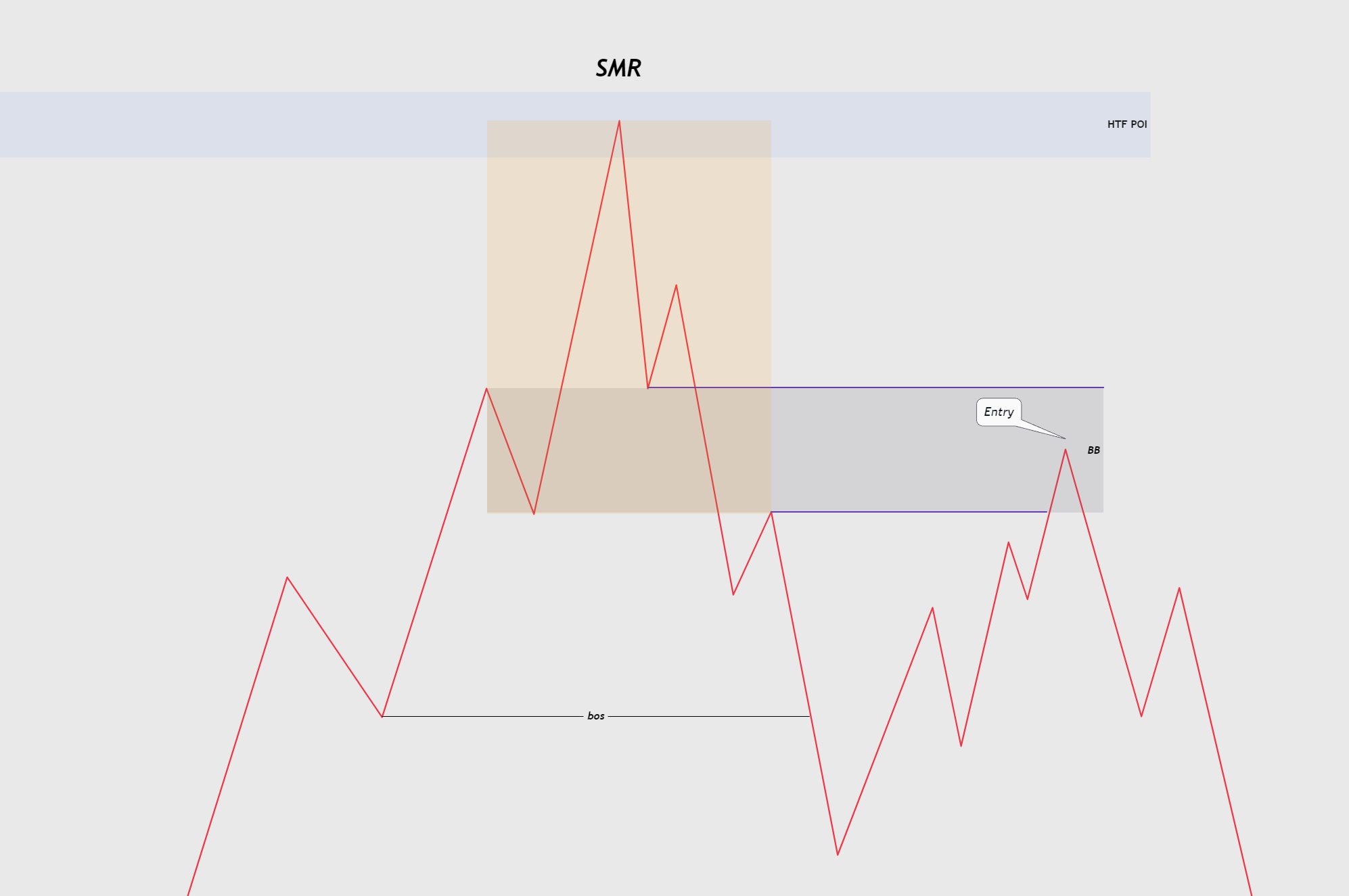Select the last swing high at far right
The height and width of the screenshot is (896, 1349).
click(x=1179, y=588)
